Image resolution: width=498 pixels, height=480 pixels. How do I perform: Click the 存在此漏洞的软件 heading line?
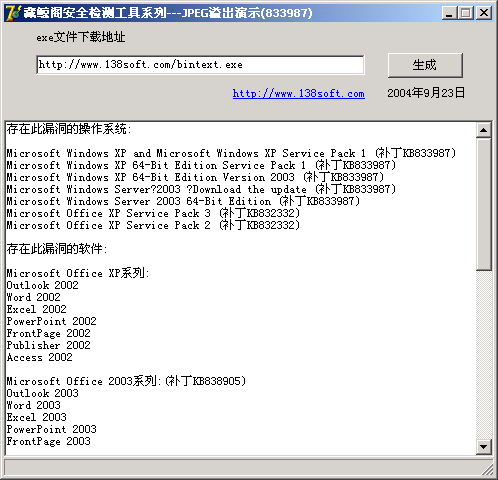(57, 249)
